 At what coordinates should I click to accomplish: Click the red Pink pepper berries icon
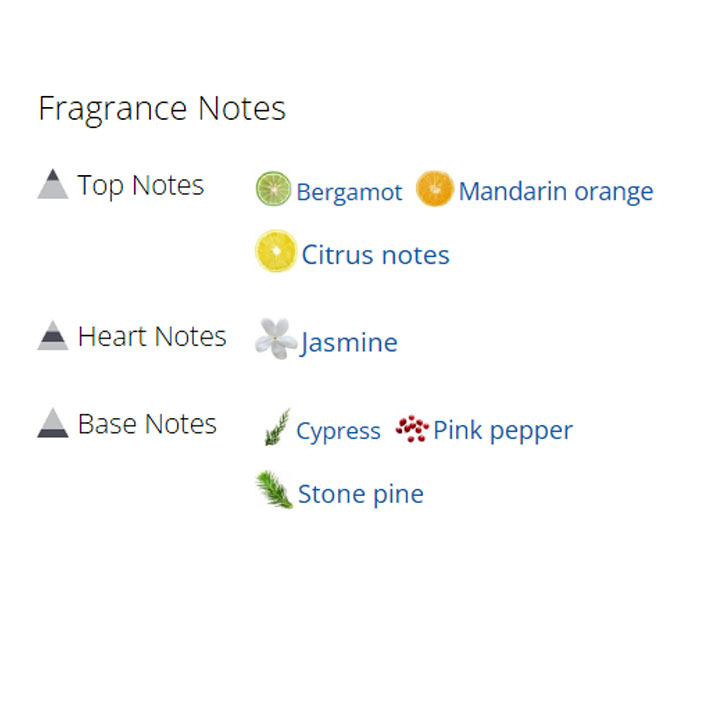pyautogui.click(x=411, y=429)
